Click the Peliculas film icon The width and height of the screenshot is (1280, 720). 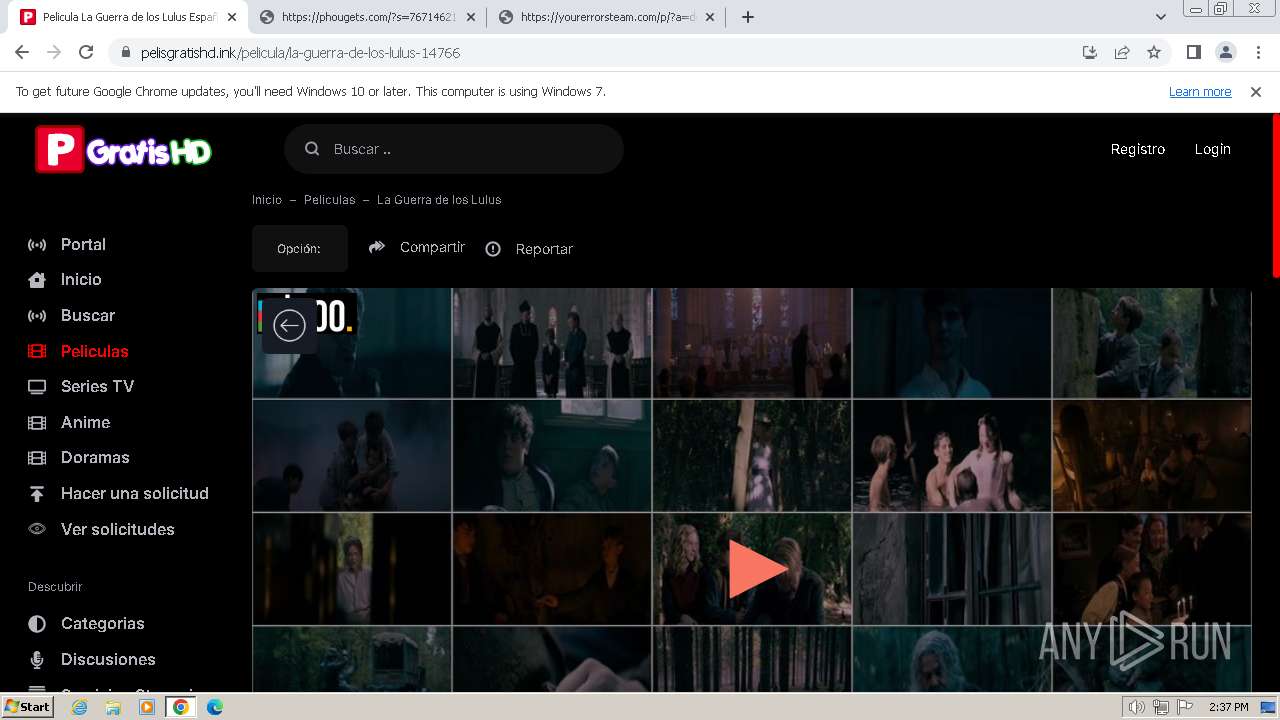37,351
